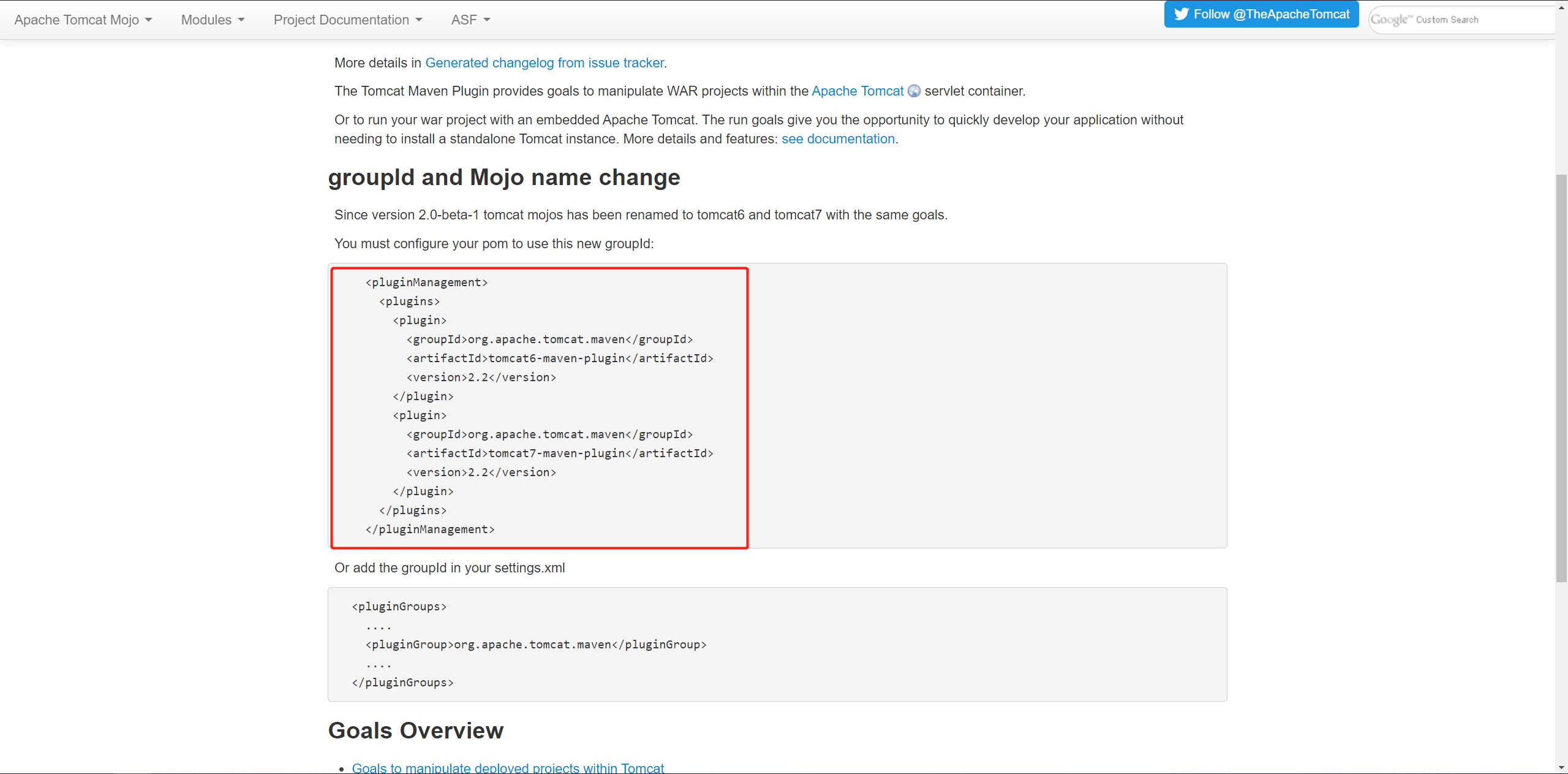Open Project Documentation dropdown menu
Screen dimensions: 1568x774
point(348,20)
